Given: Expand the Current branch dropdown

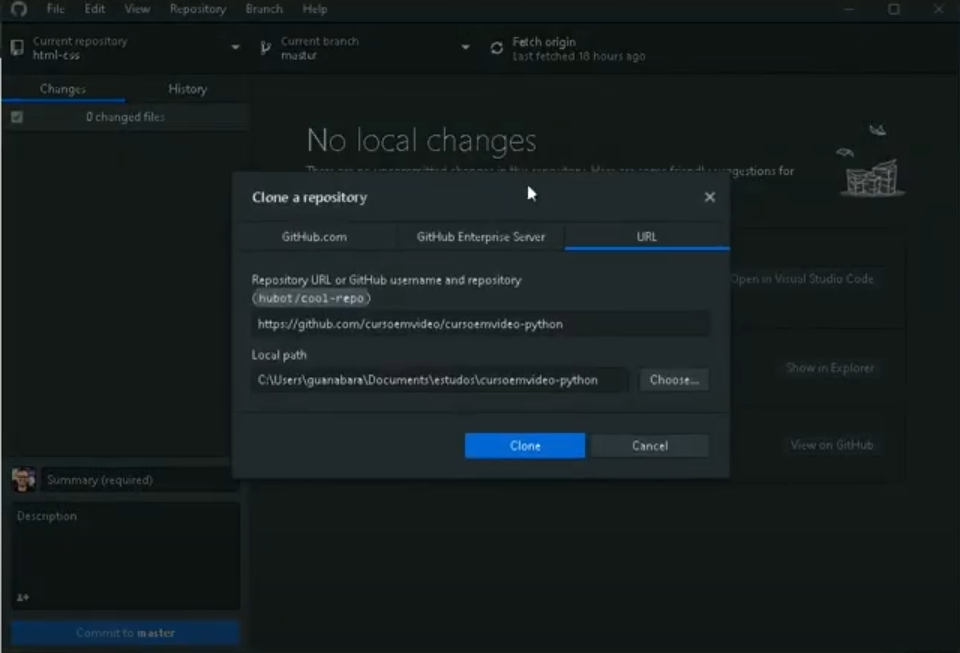Looking at the screenshot, I should click(465, 48).
